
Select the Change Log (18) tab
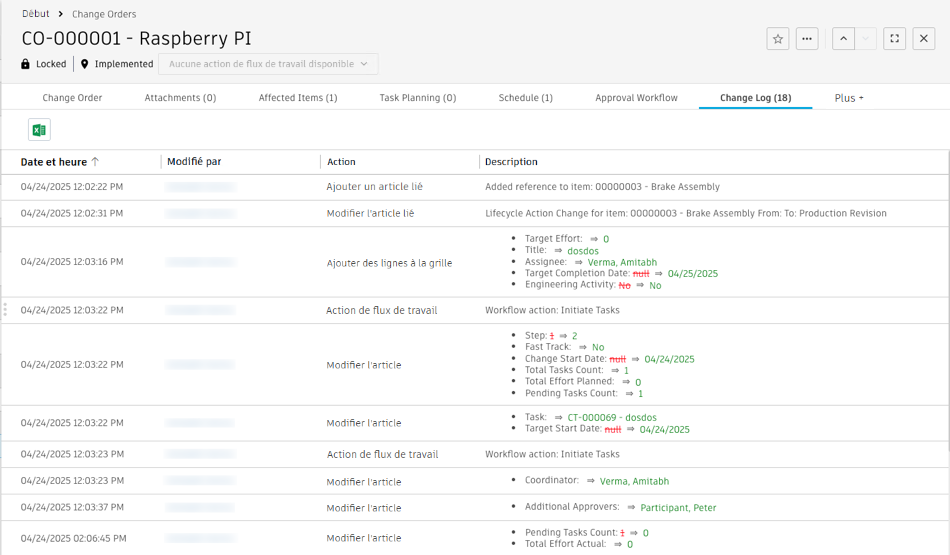click(x=756, y=98)
